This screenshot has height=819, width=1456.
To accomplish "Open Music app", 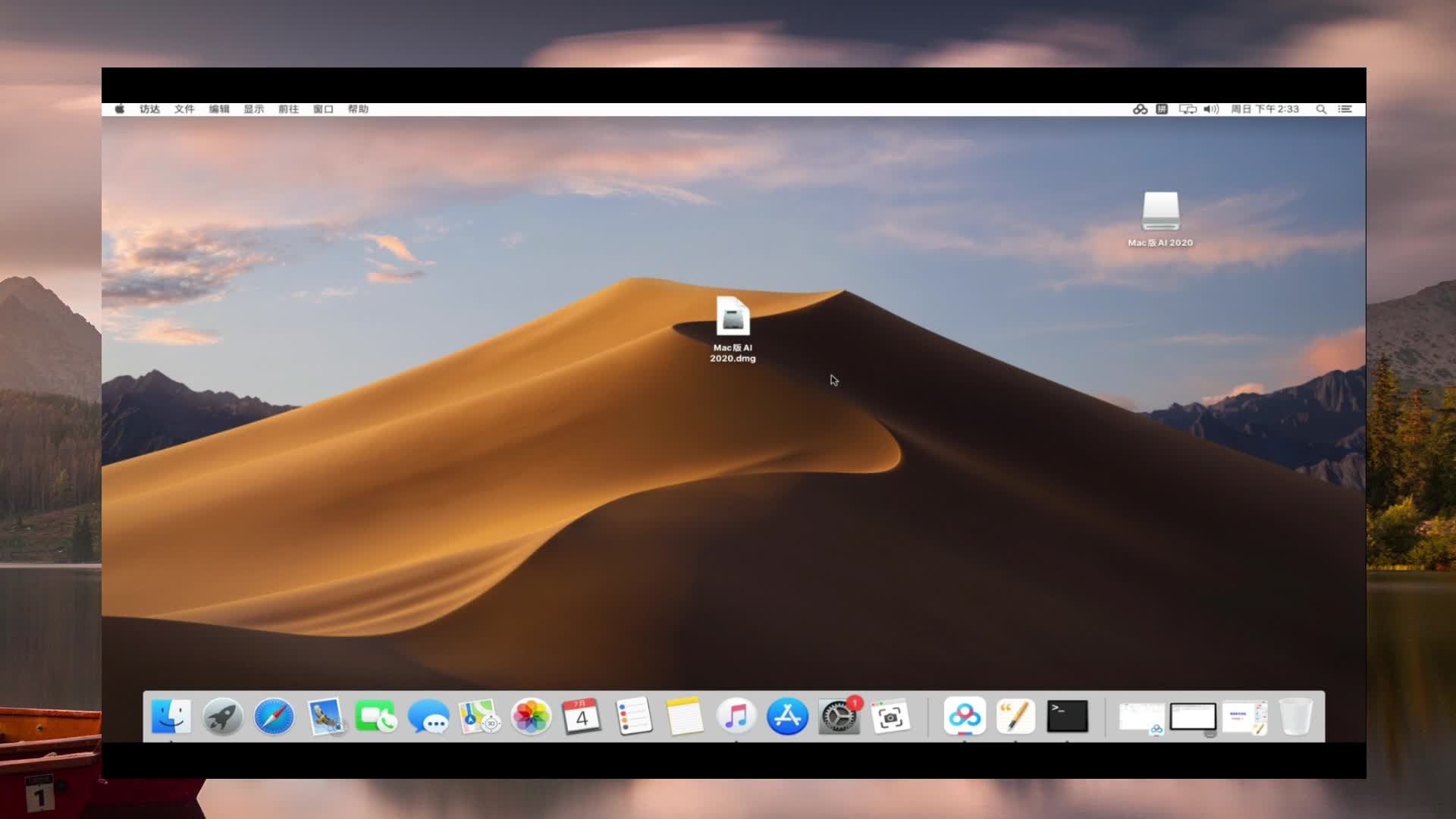I will (x=736, y=716).
